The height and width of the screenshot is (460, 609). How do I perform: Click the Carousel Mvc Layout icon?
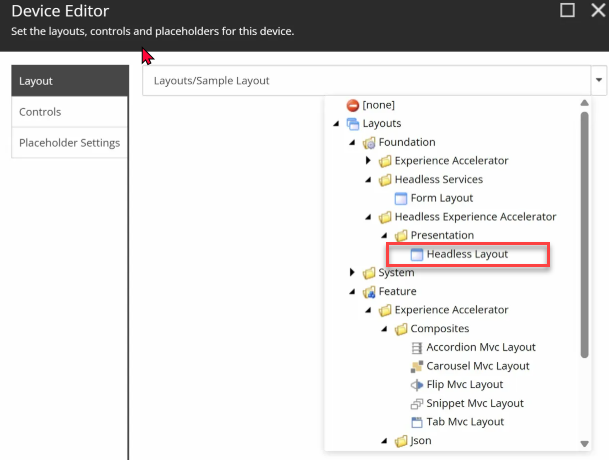(417, 367)
